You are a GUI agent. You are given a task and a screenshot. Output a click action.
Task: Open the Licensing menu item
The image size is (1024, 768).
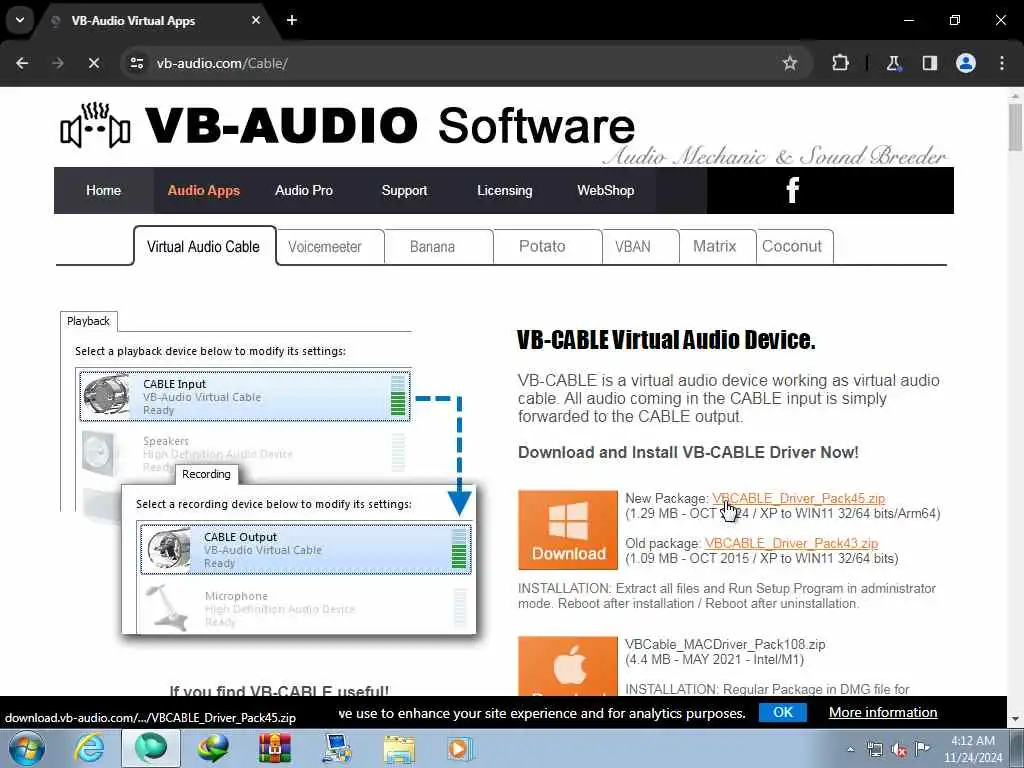click(505, 190)
